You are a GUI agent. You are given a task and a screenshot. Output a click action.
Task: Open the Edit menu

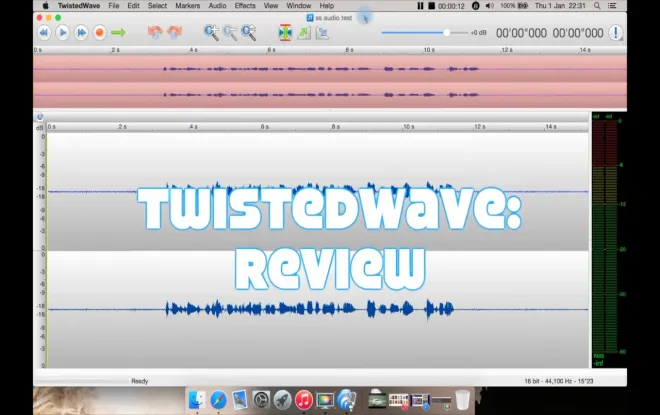[x=133, y=5]
